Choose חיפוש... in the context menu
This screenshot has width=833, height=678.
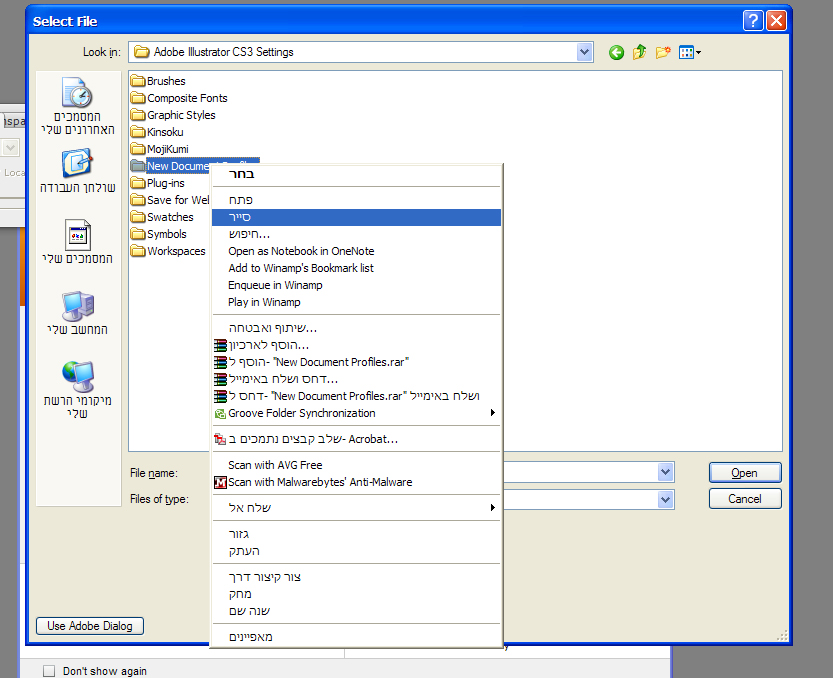356,234
